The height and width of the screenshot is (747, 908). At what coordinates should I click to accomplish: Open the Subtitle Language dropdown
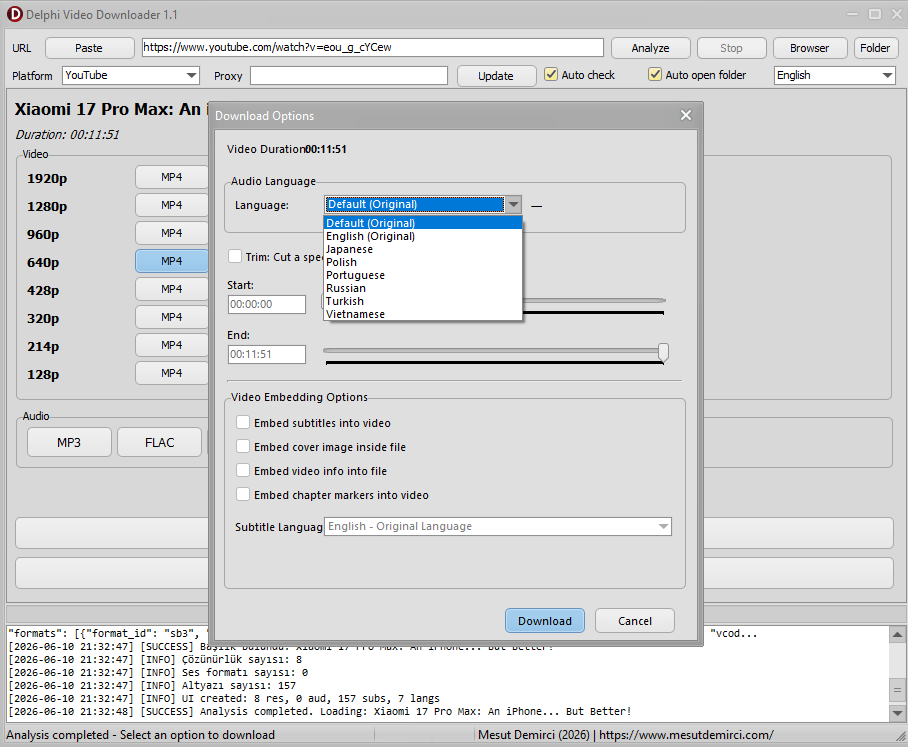pos(498,526)
